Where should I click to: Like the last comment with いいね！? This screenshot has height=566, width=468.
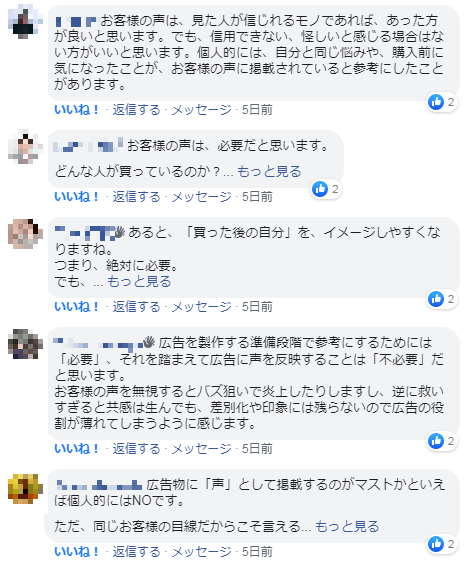point(76,552)
